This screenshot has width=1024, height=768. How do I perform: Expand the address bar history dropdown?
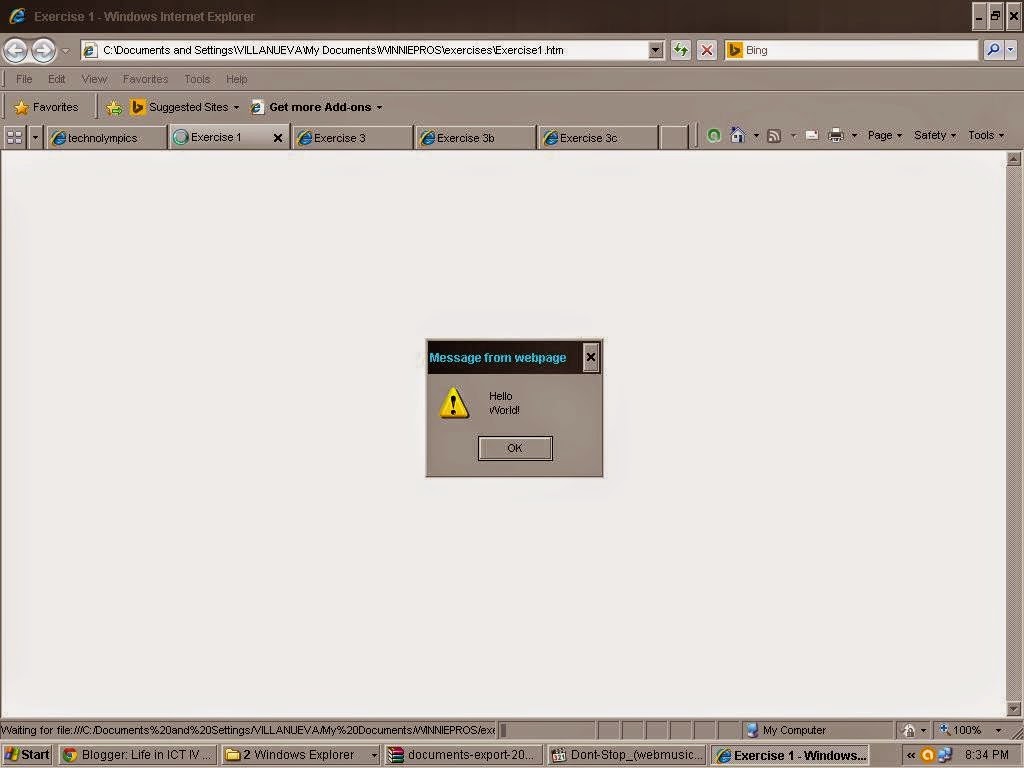click(656, 50)
